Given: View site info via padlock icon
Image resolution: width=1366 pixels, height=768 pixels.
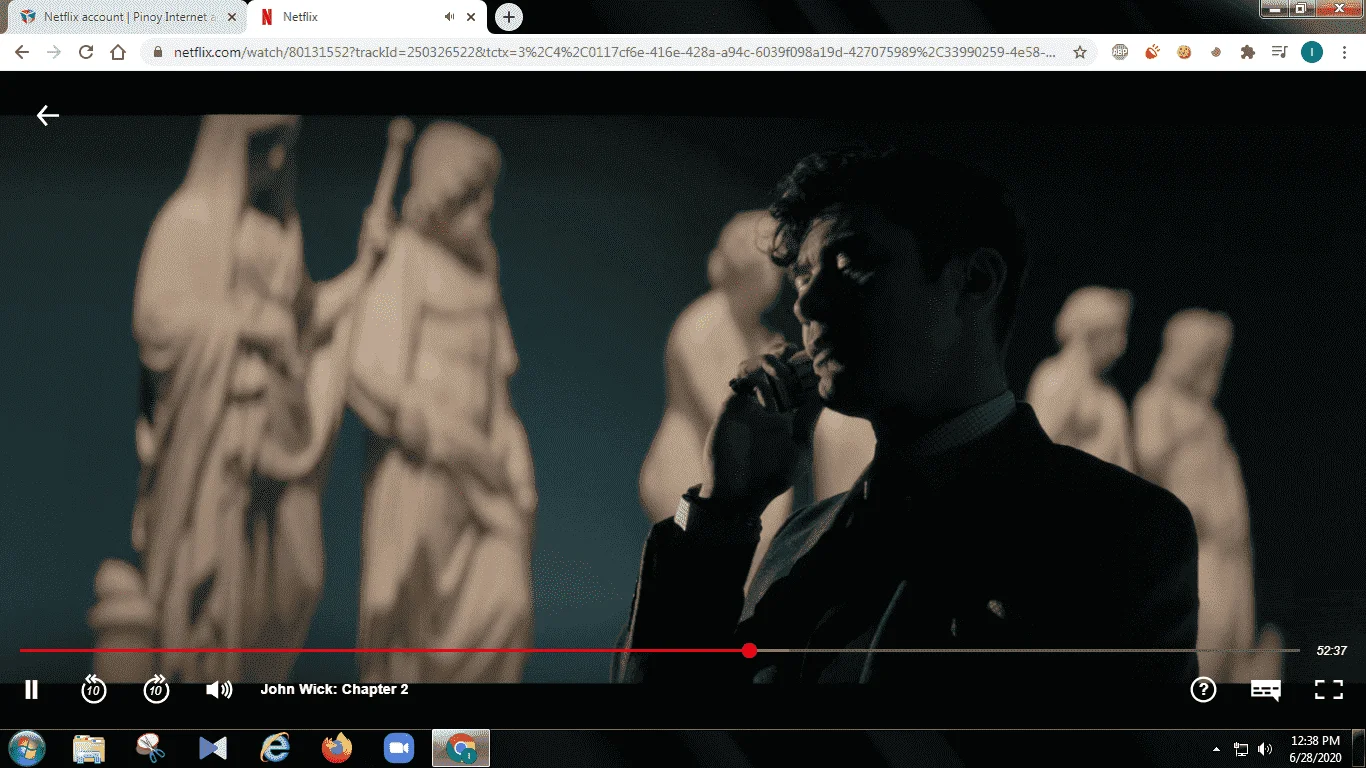Looking at the screenshot, I should 158,52.
